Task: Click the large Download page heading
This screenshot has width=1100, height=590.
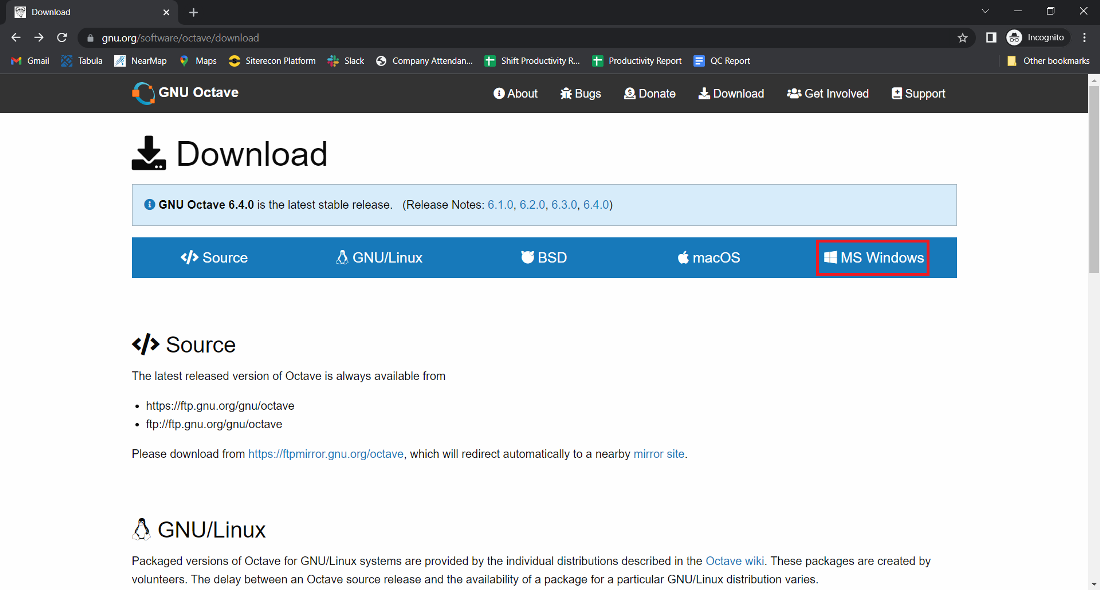Action: (x=229, y=154)
